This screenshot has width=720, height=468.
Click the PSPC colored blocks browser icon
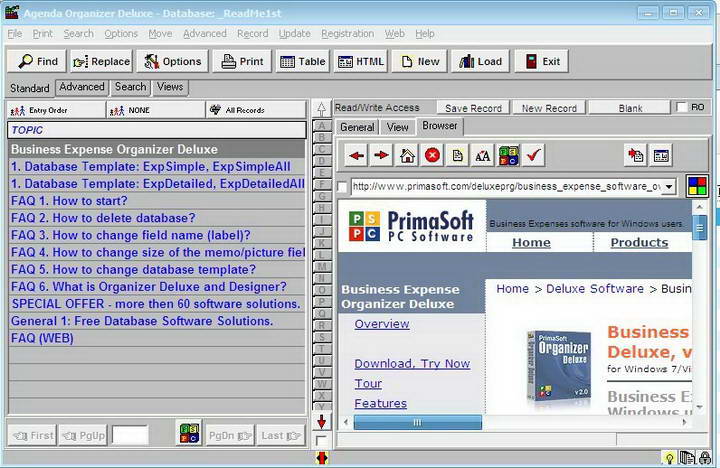pos(508,156)
